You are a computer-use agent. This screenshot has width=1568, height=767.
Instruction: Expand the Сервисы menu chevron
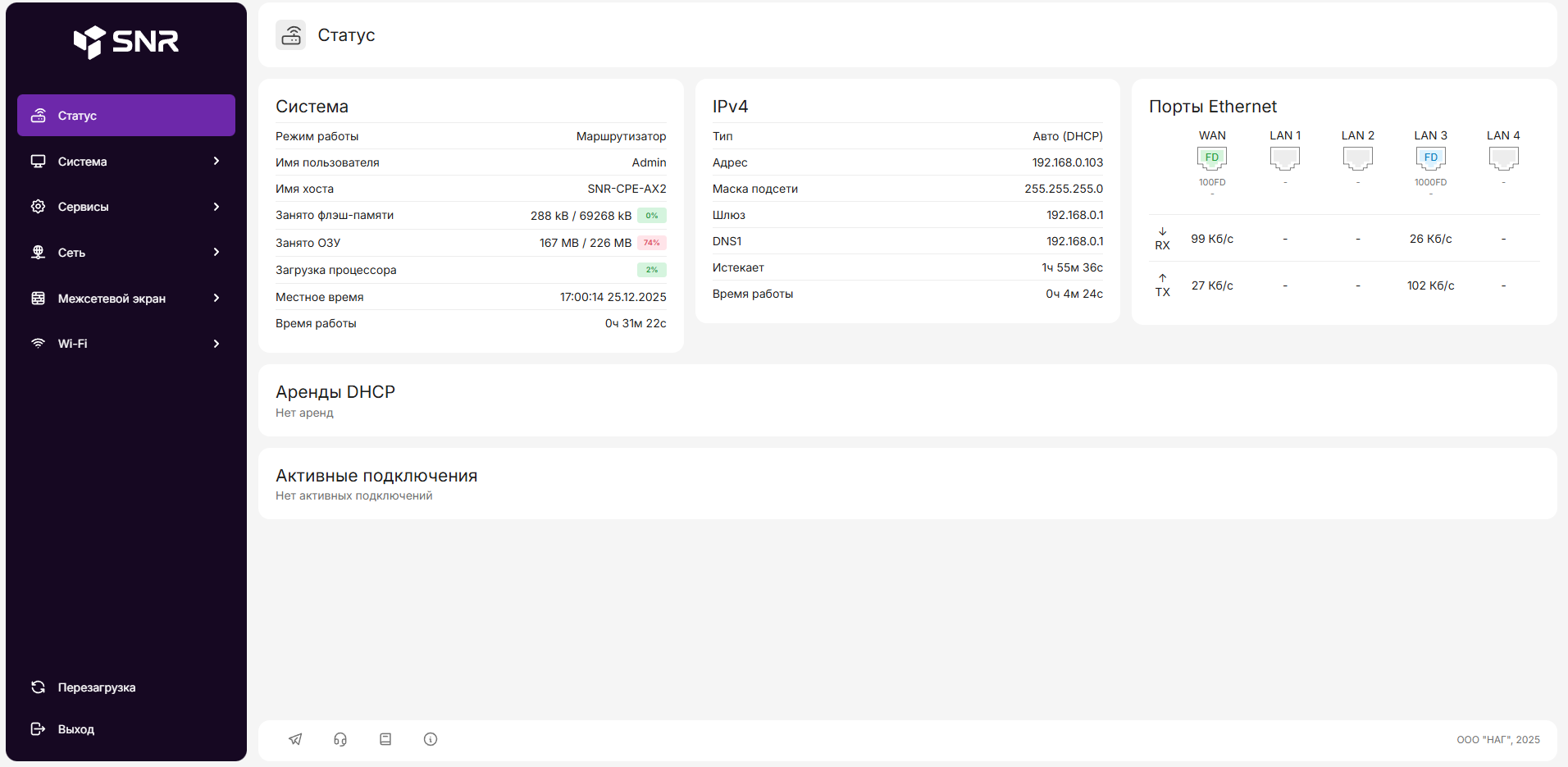pos(217,207)
